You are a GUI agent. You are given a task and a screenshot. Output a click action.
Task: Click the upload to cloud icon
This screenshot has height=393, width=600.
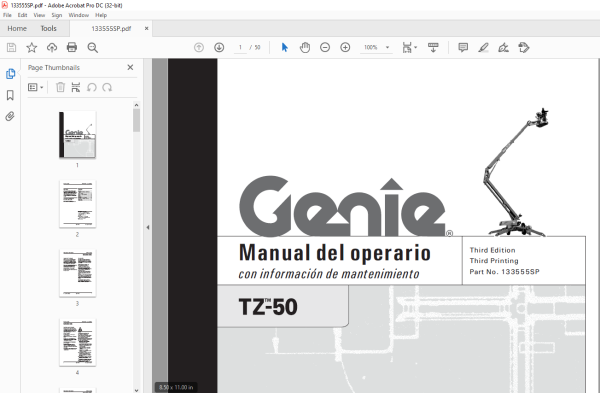(x=52, y=47)
